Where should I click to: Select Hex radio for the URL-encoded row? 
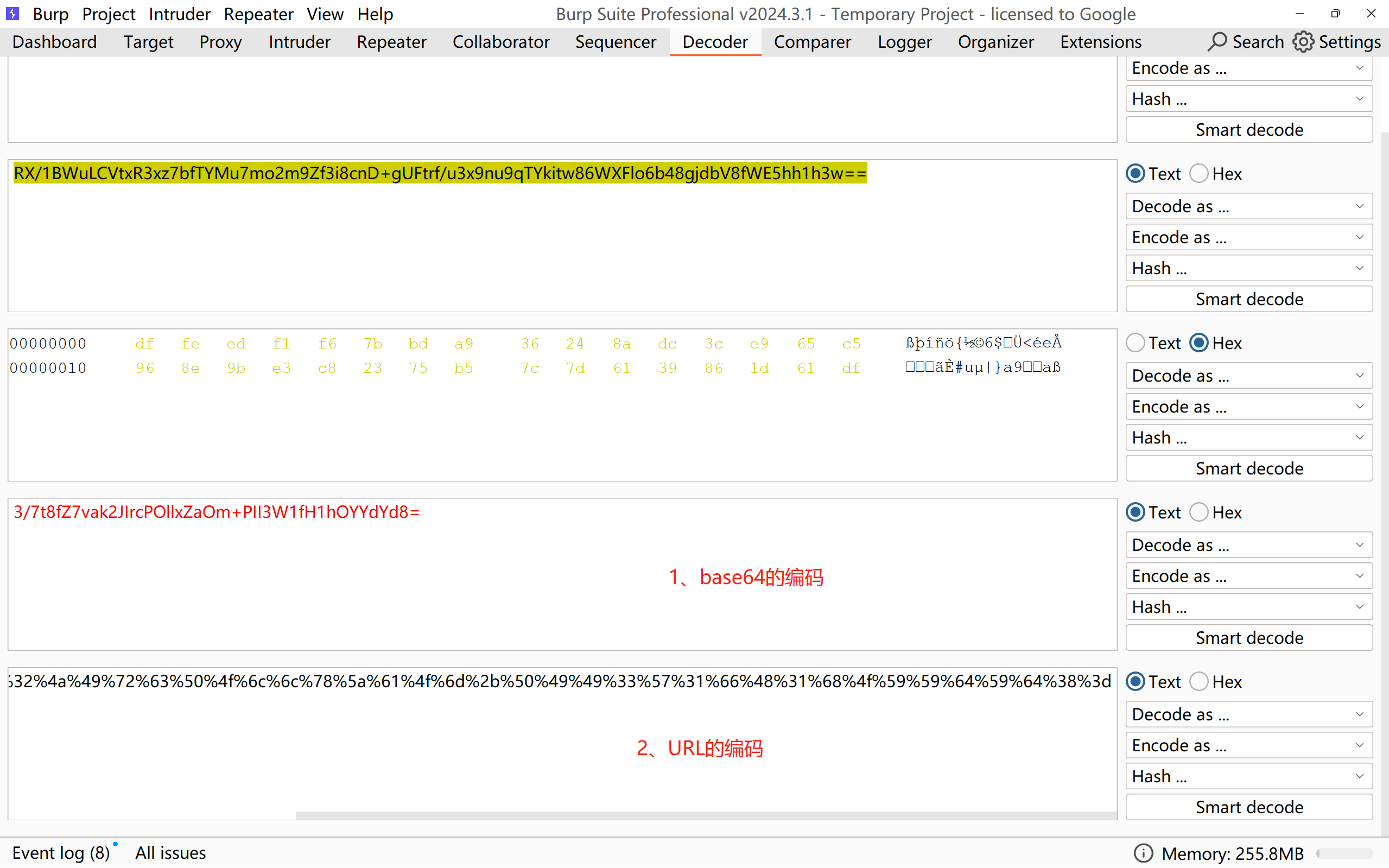[1199, 681]
